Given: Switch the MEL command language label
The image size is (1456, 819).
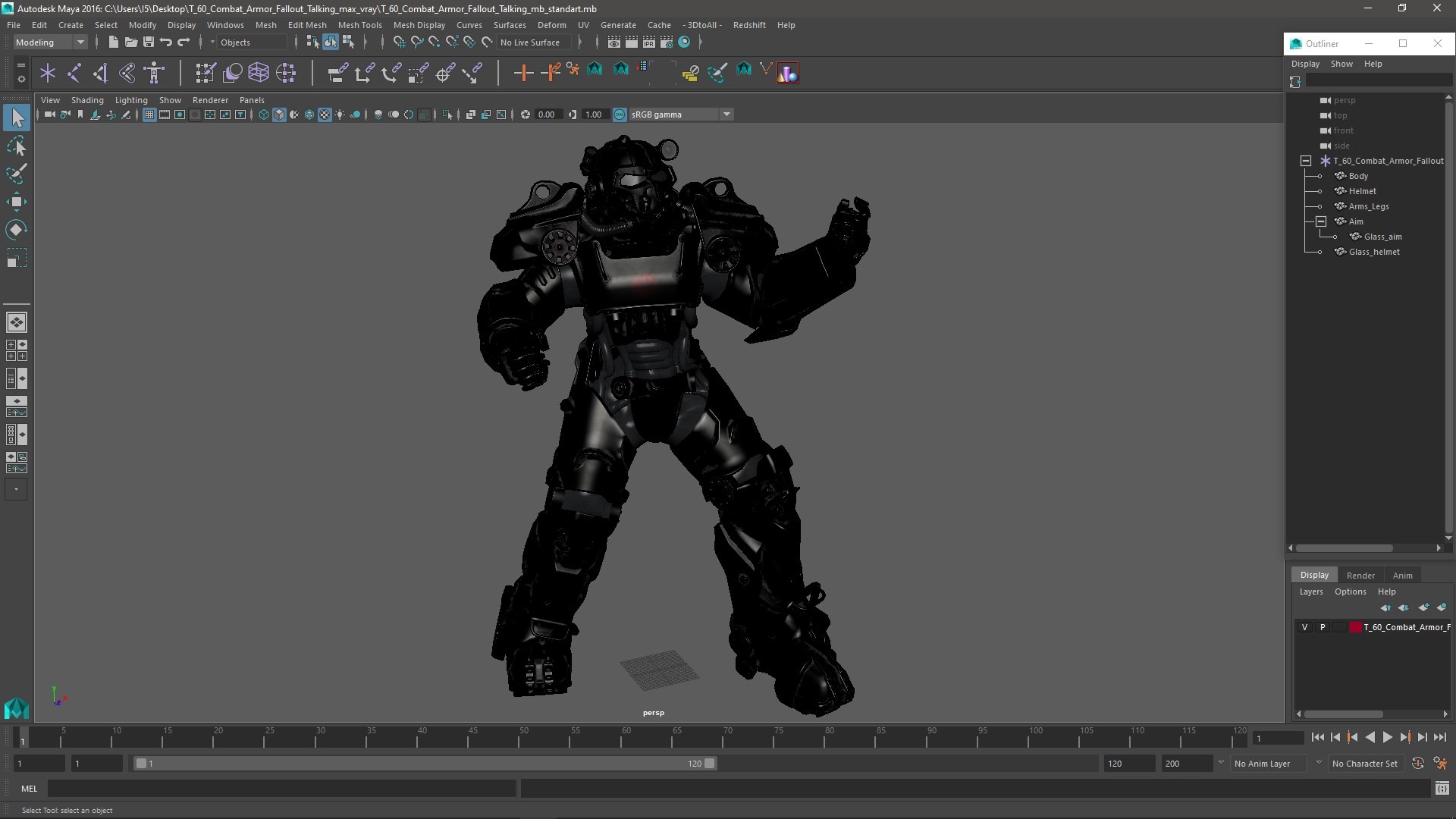Looking at the screenshot, I should pos(29,789).
